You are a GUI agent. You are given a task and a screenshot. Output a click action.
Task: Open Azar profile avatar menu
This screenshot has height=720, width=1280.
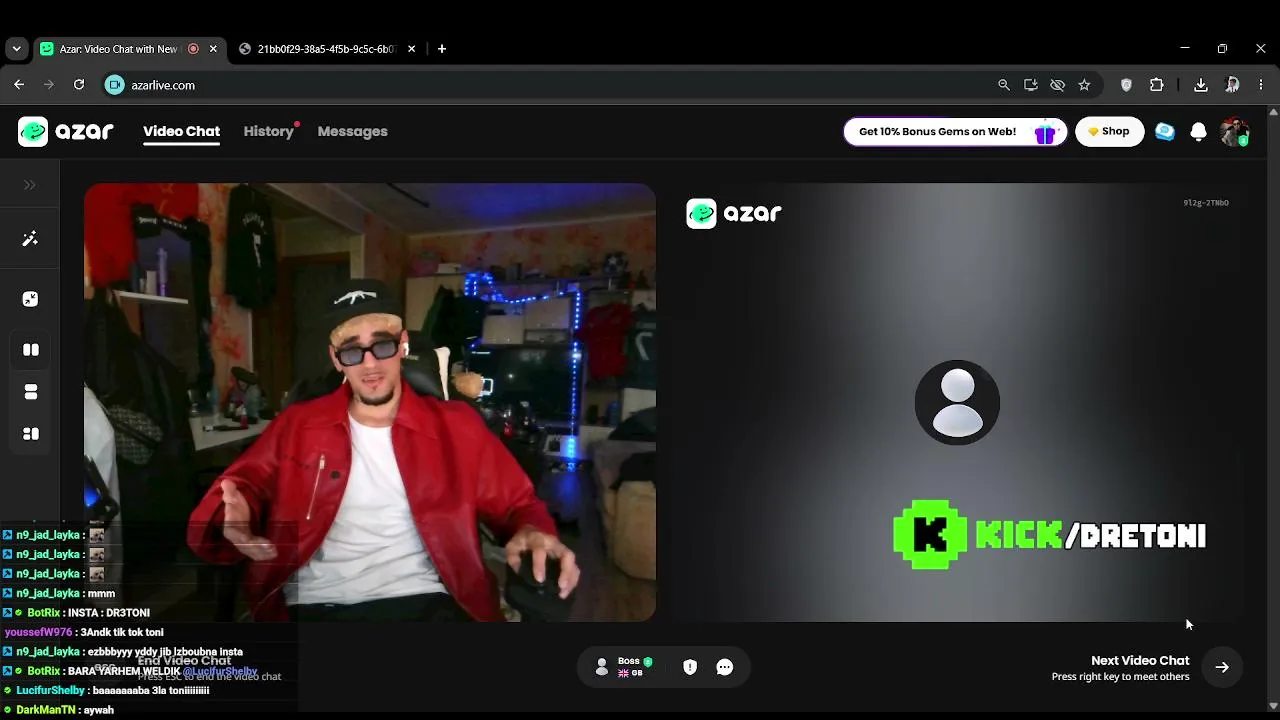coord(1234,132)
